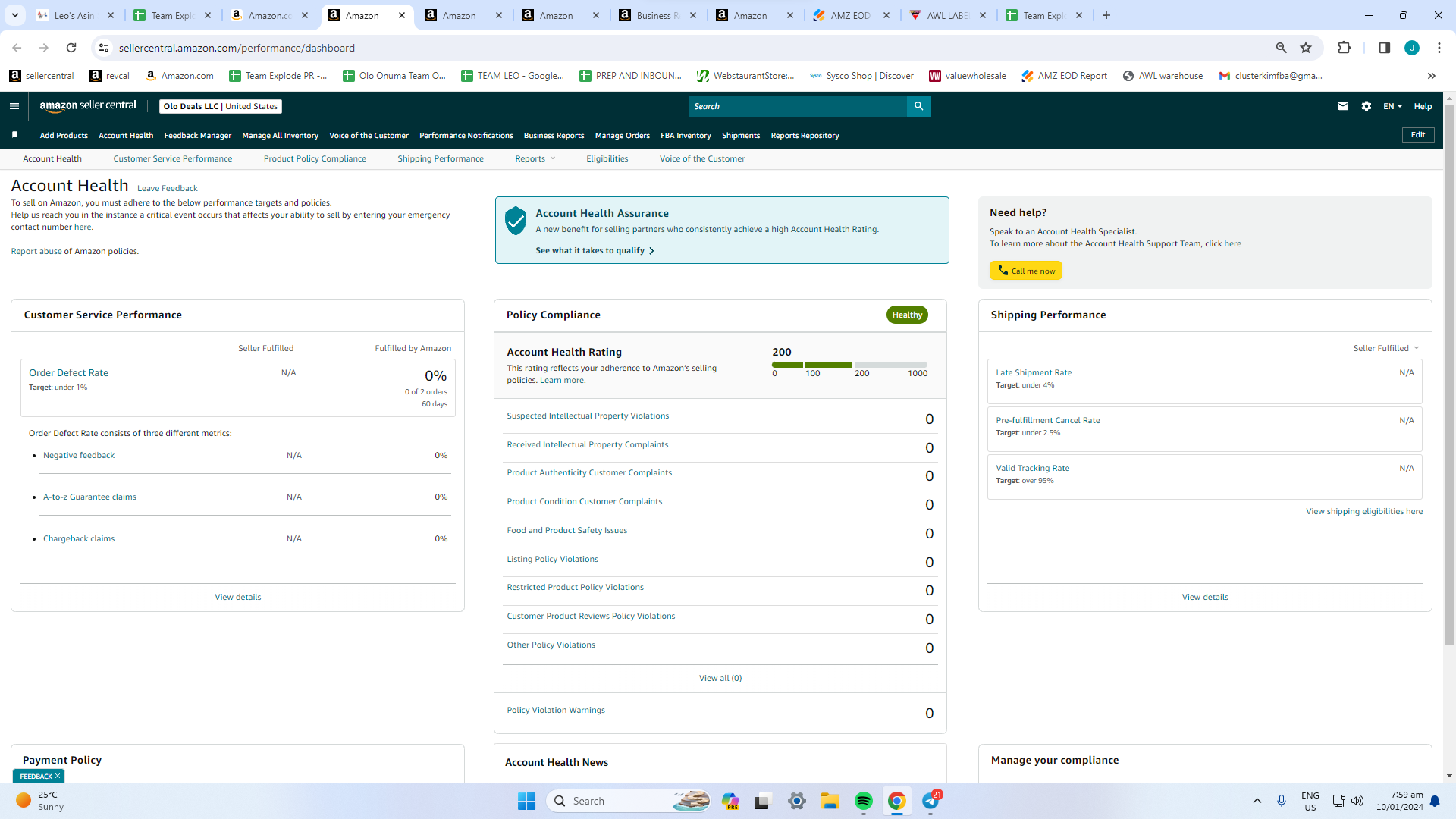Screen dimensions: 1456x819
Task: Click the Chrome profile avatar J
Action: tap(1412, 48)
